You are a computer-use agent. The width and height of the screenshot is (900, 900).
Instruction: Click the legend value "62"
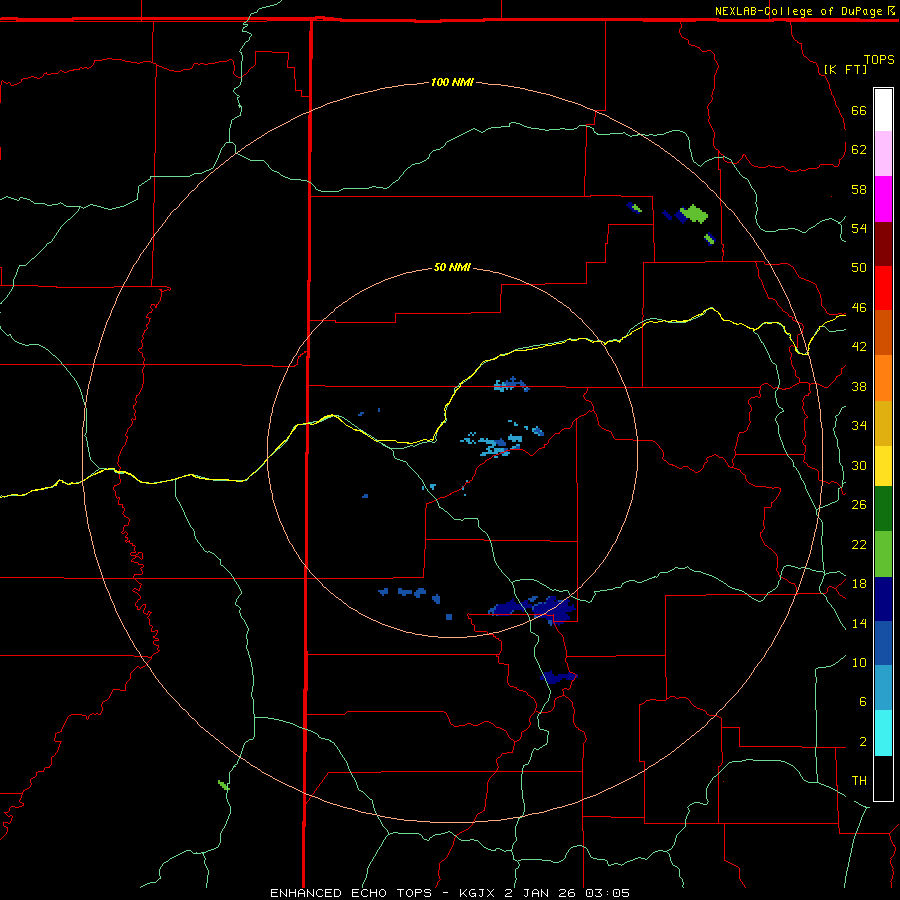[x=859, y=149]
